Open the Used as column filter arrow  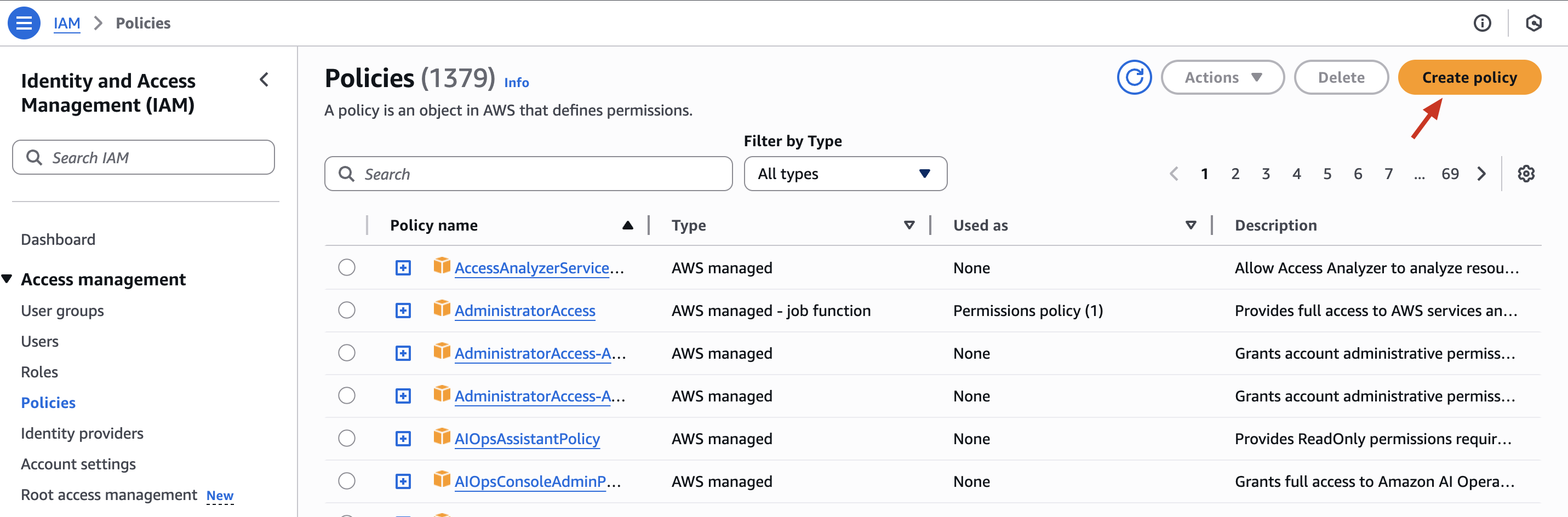point(1191,226)
